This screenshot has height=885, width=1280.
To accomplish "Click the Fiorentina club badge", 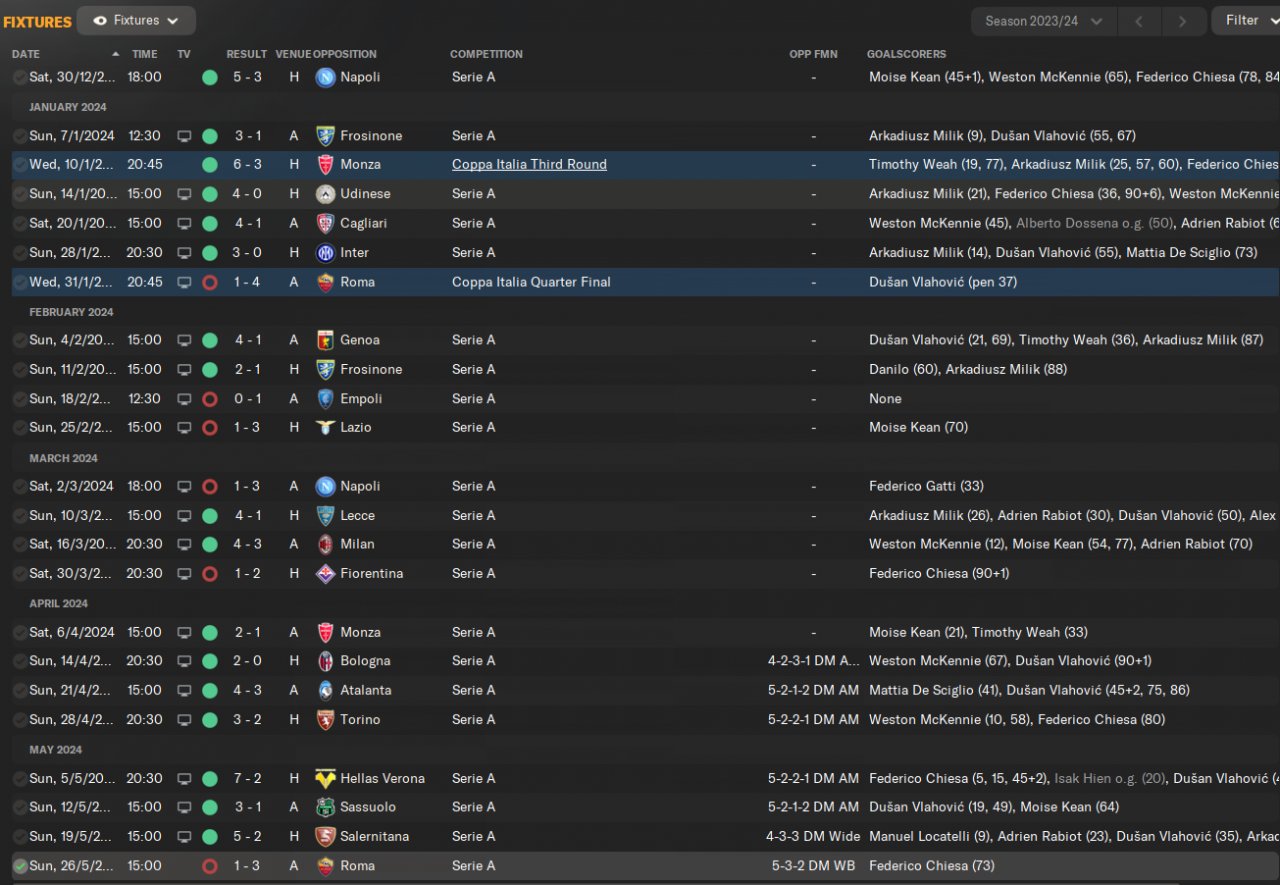I will click(x=325, y=574).
